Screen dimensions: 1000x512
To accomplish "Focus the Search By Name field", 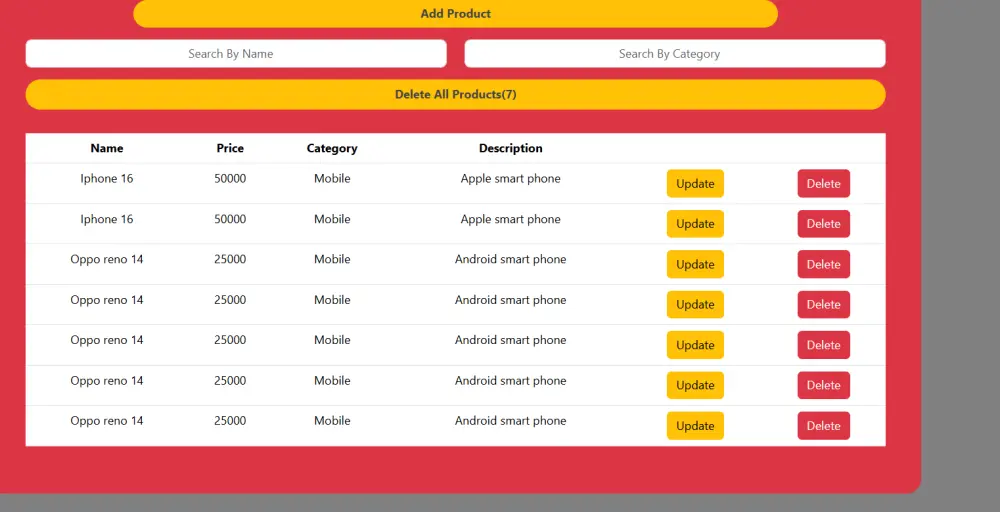I will [235, 54].
